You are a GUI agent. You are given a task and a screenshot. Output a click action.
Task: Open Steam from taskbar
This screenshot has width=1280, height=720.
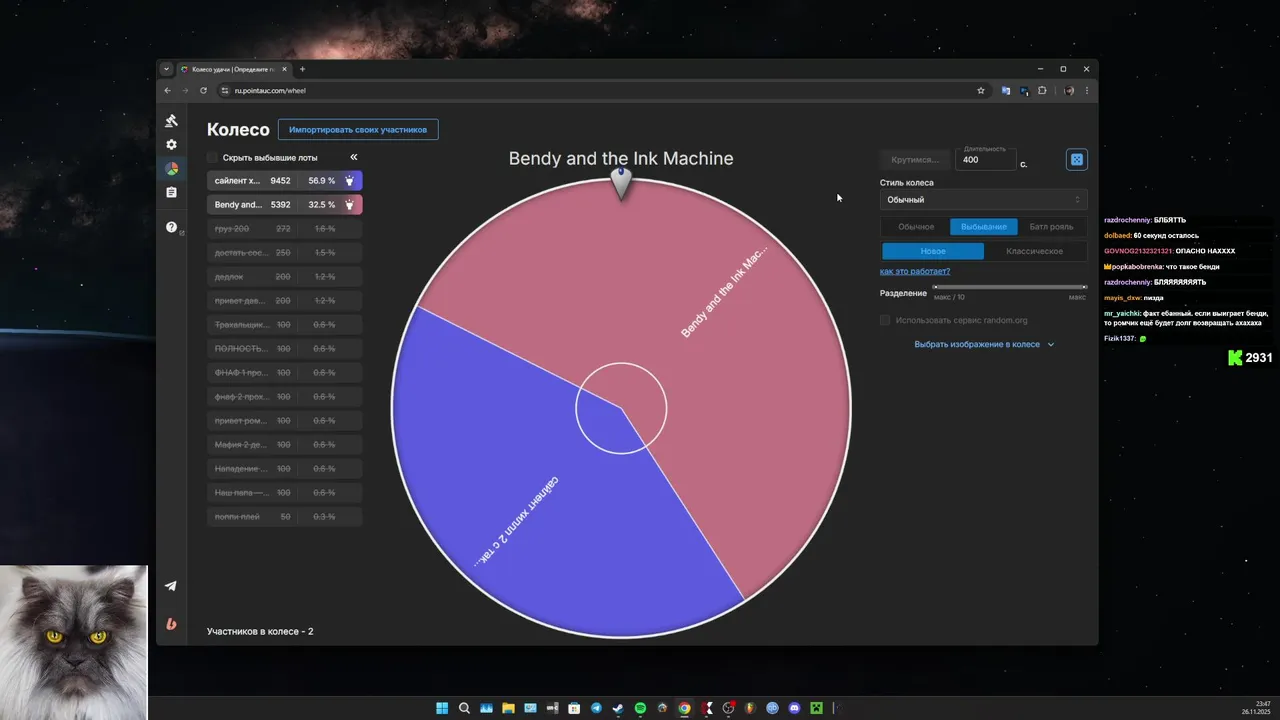(x=618, y=708)
